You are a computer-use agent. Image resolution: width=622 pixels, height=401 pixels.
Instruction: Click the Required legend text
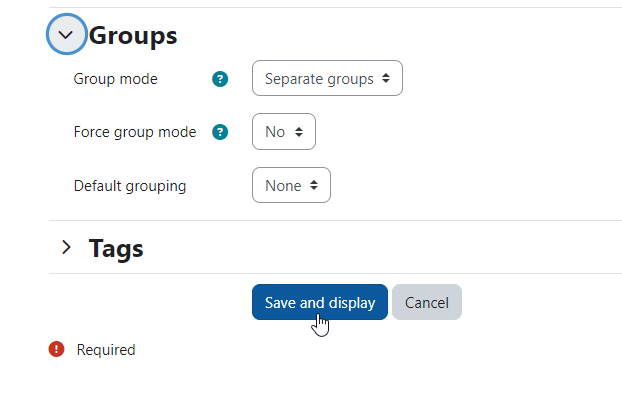106,350
